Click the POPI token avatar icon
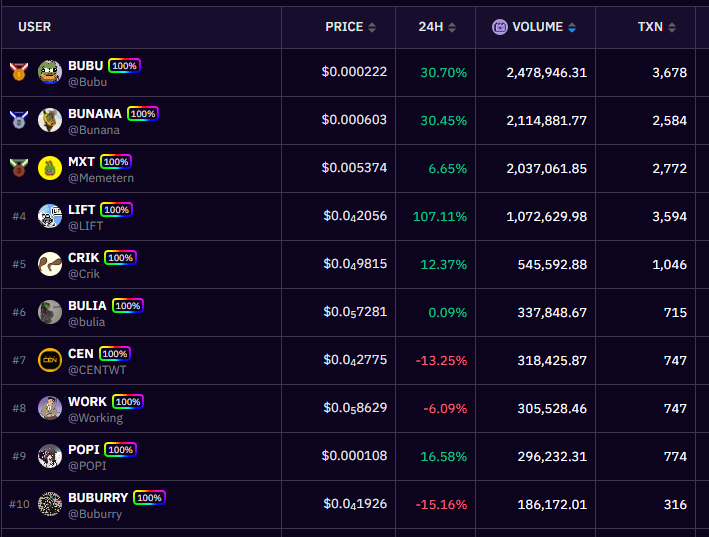The image size is (709, 537). [50, 456]
